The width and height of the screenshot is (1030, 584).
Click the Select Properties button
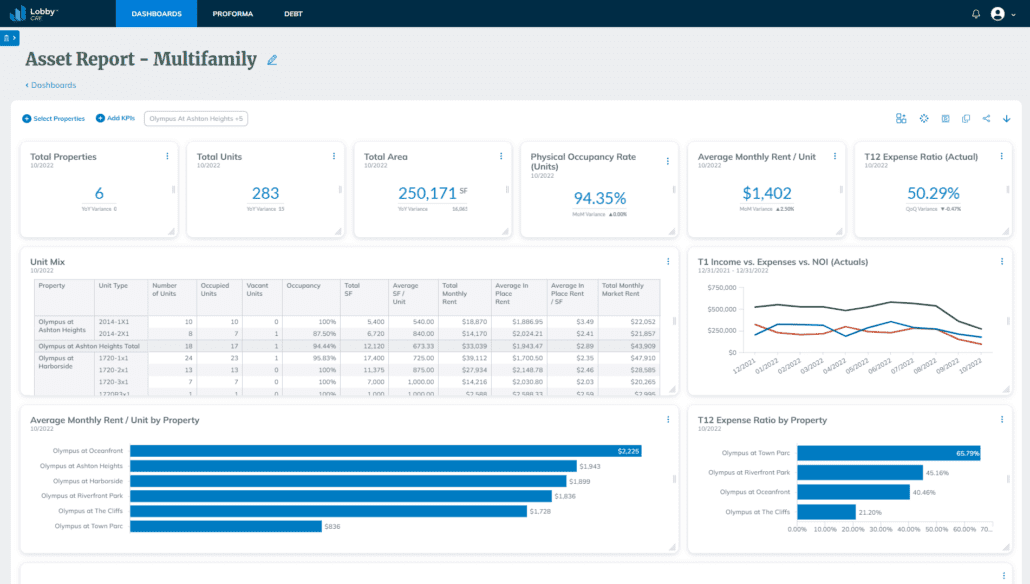(53, 118)
